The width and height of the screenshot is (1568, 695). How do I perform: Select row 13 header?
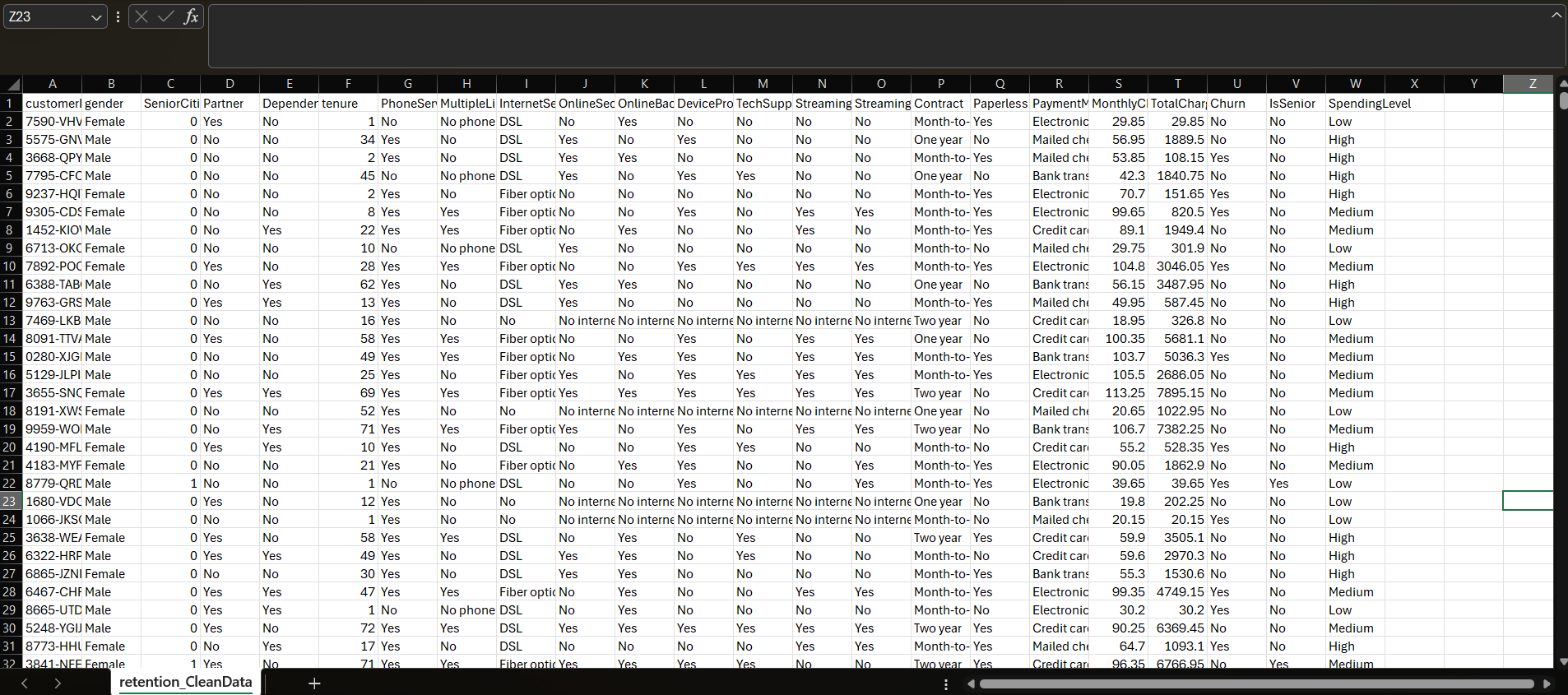11,321
